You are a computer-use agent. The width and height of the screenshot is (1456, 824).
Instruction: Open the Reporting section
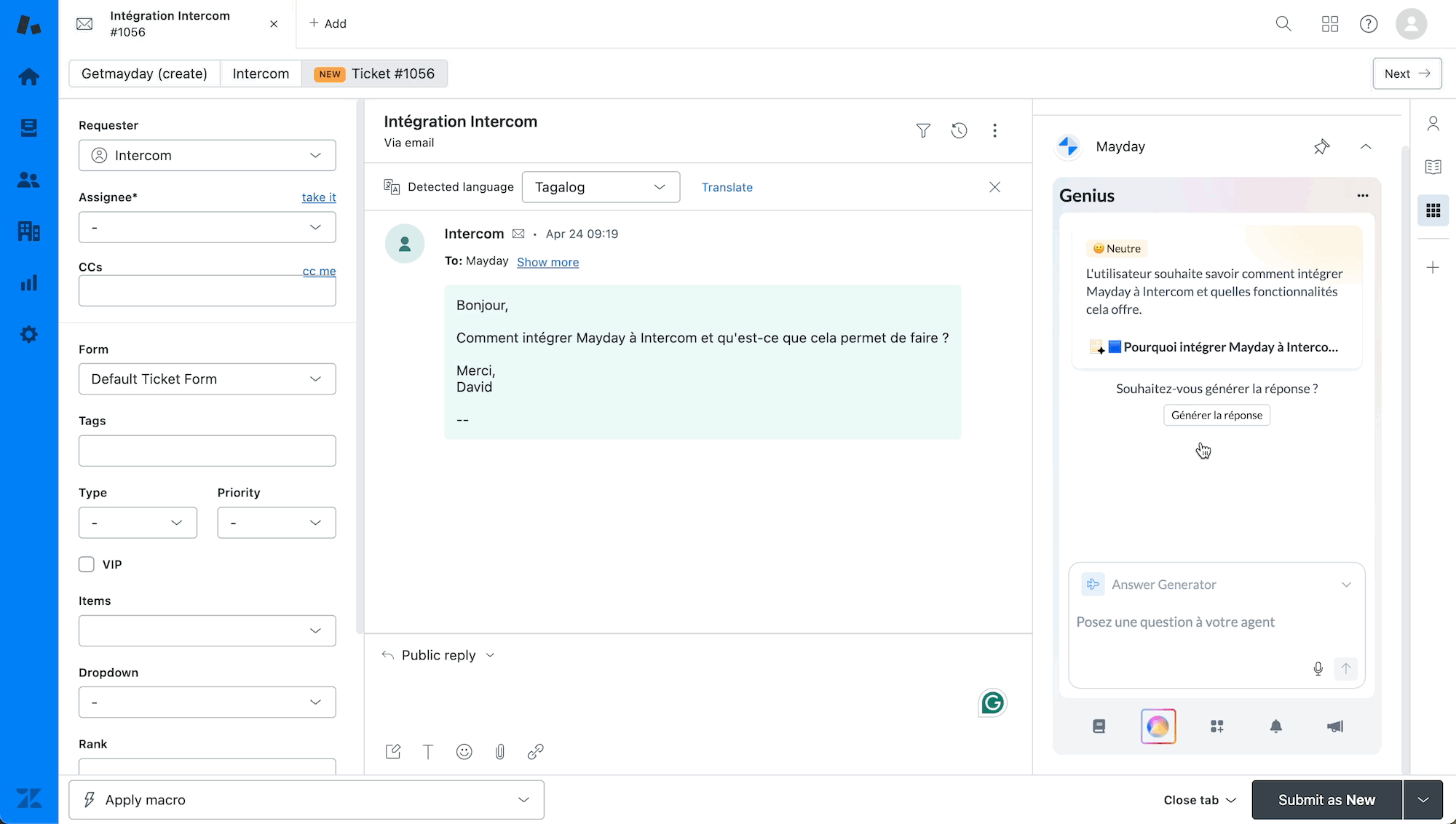[28, 282]
